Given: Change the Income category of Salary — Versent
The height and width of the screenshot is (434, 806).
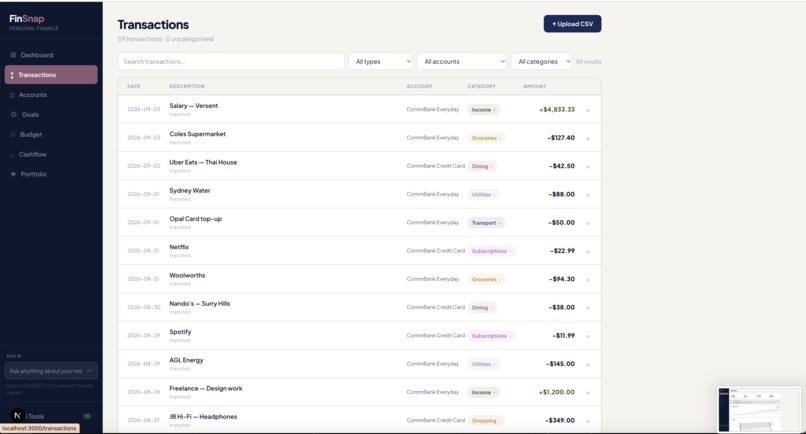Looking at the screenshot, I should [x=483, y=110].
